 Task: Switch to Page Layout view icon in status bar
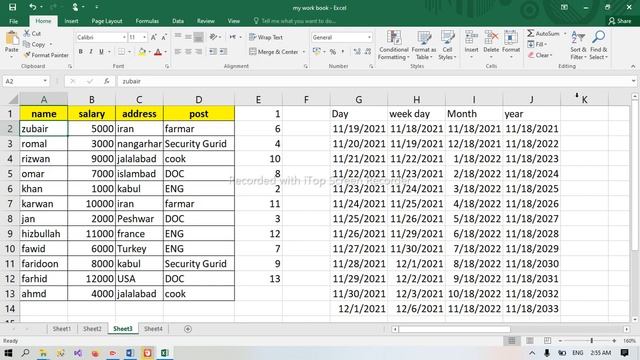(x=529, y=340)
